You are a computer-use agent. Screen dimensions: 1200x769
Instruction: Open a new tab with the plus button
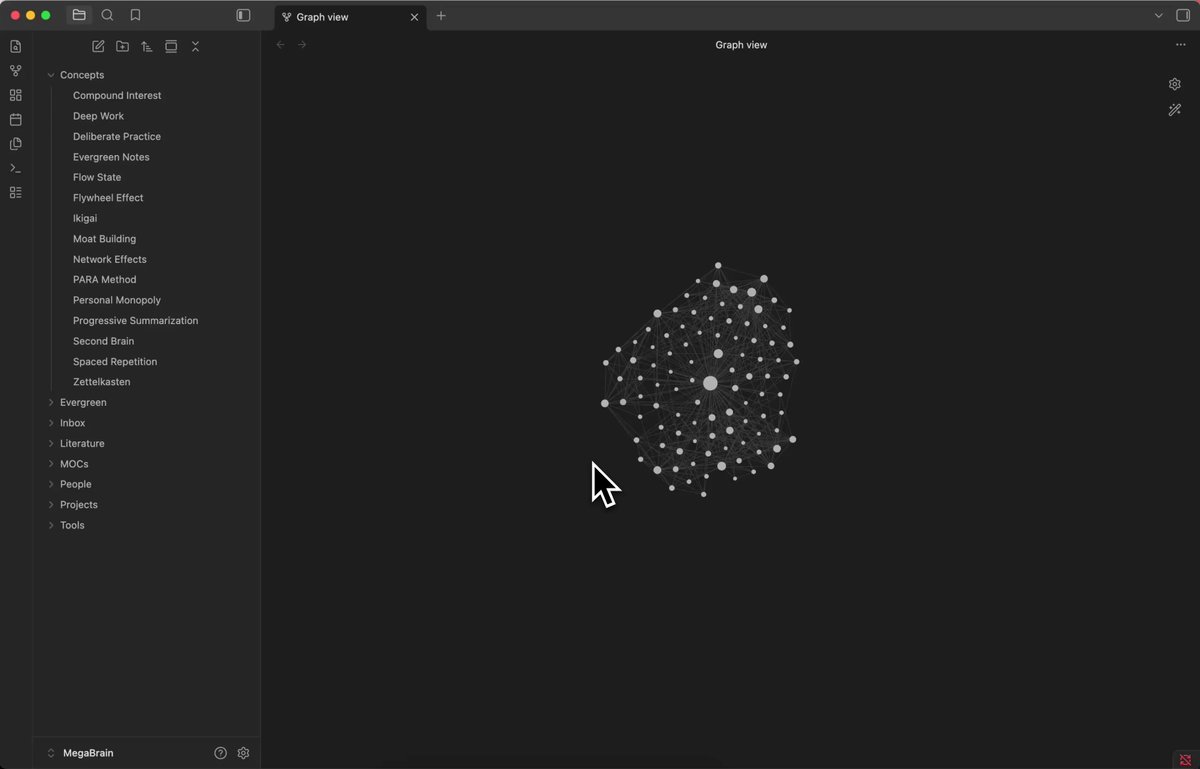[x=441, y=16]
